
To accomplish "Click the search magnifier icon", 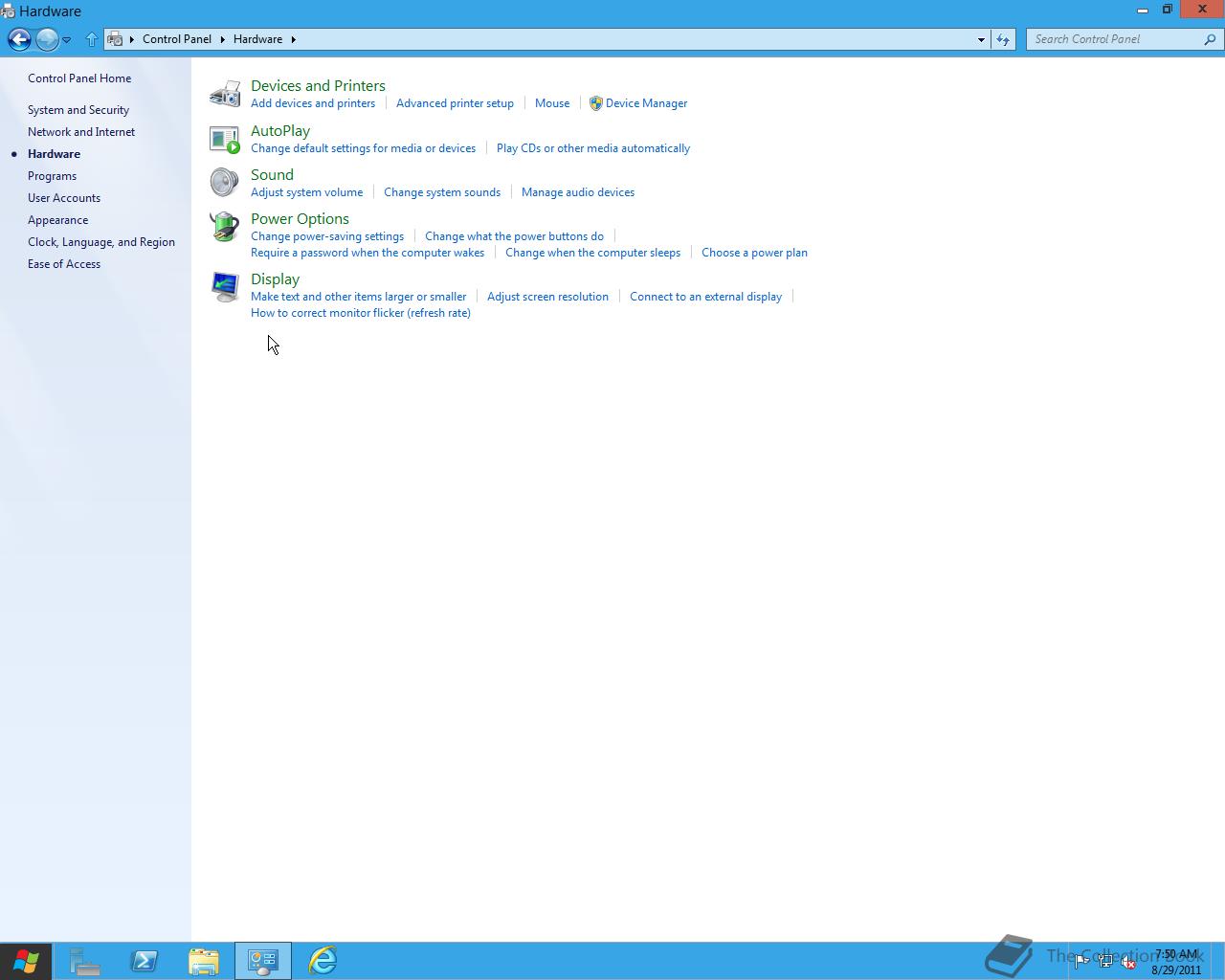I will (1210, 39).
